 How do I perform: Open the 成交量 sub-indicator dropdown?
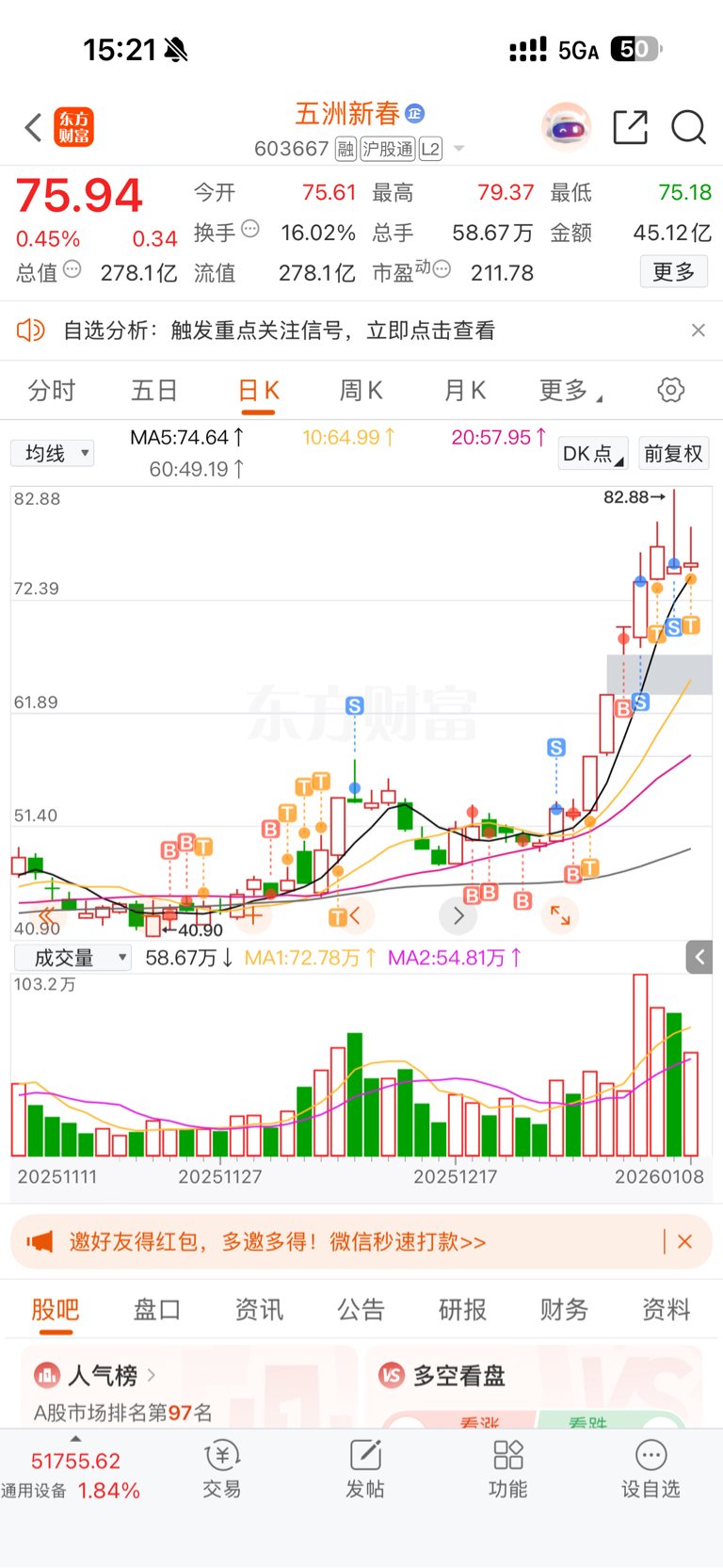[x=72, y=959]
